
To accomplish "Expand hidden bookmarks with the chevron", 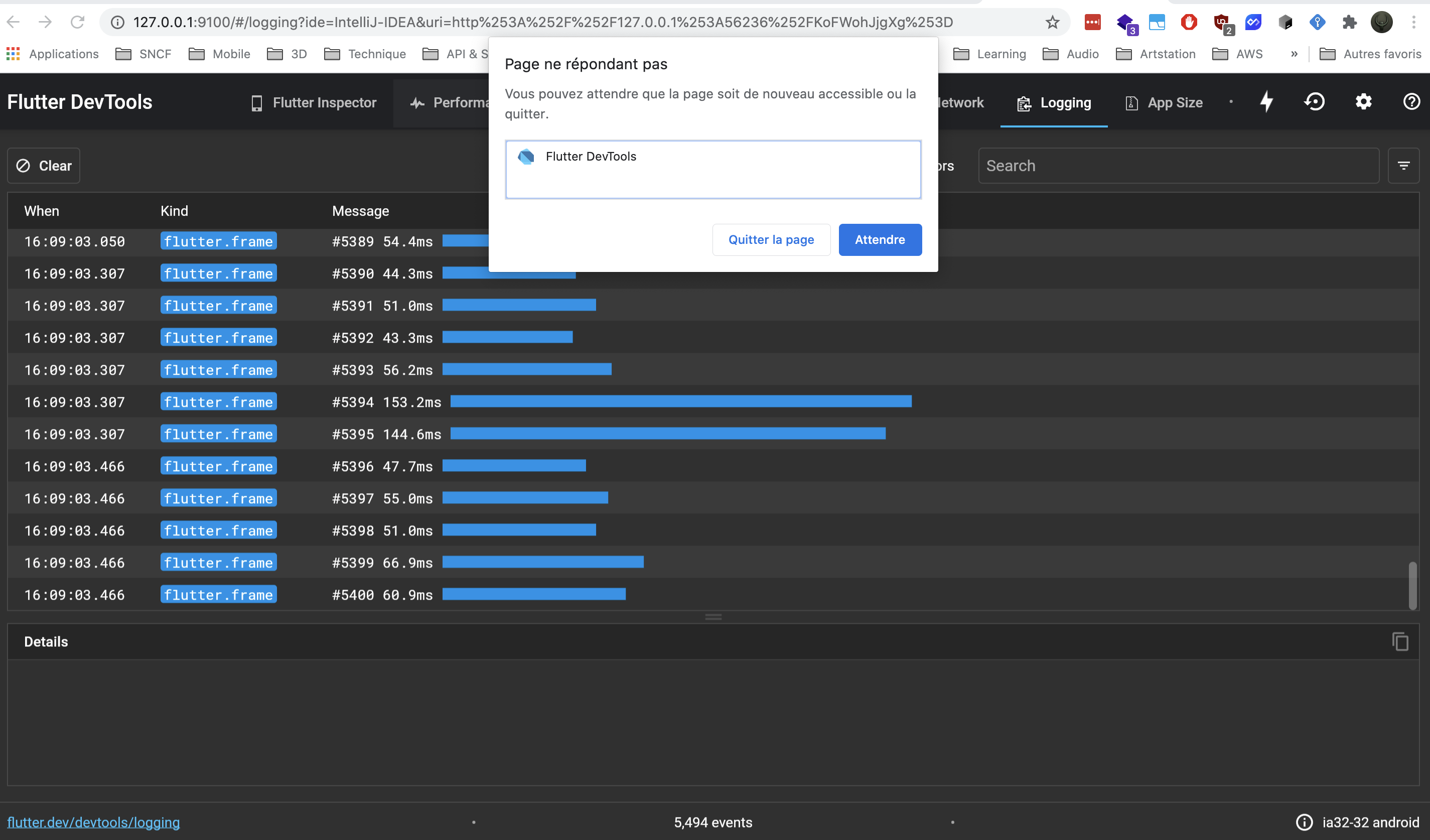I will pyautogui.click(x=1295, y=54).
